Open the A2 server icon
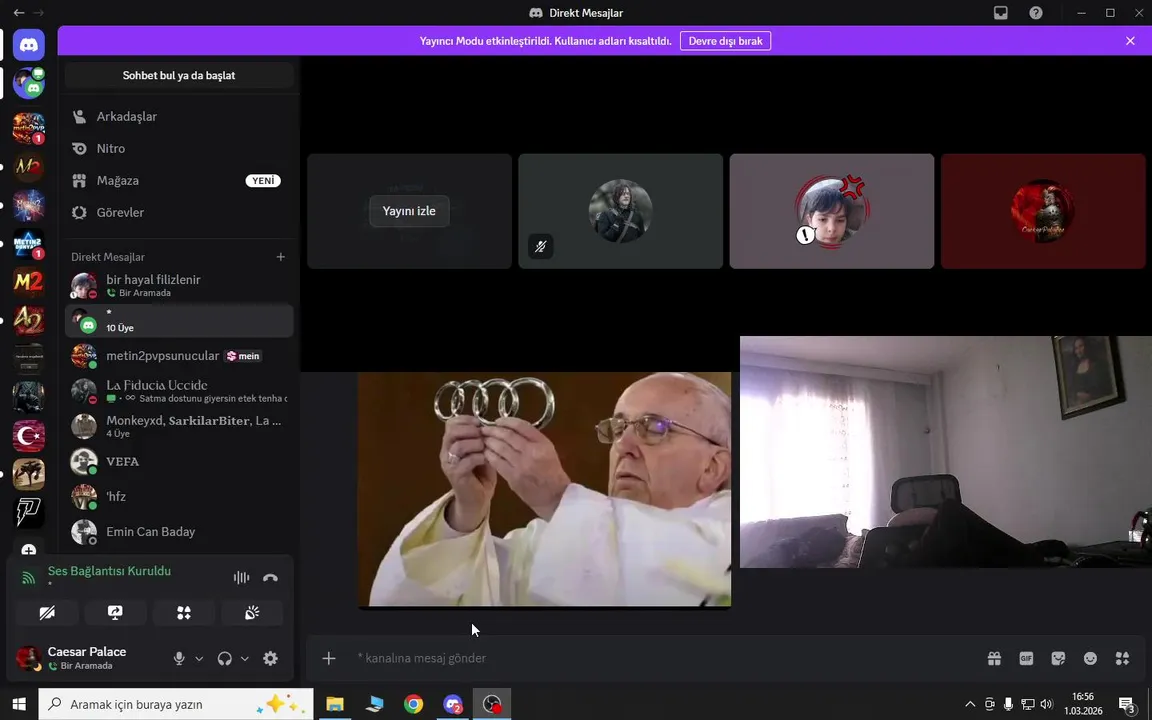This screenshot has height=720, width=1152. (x=29, y=320)
